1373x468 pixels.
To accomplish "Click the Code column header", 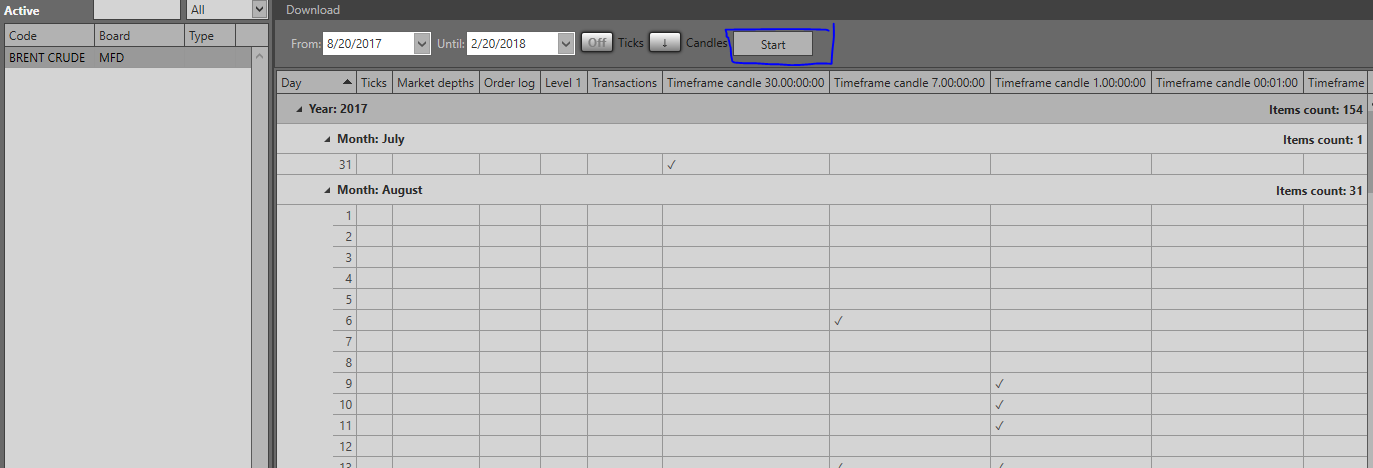I will tap(50, 36).
